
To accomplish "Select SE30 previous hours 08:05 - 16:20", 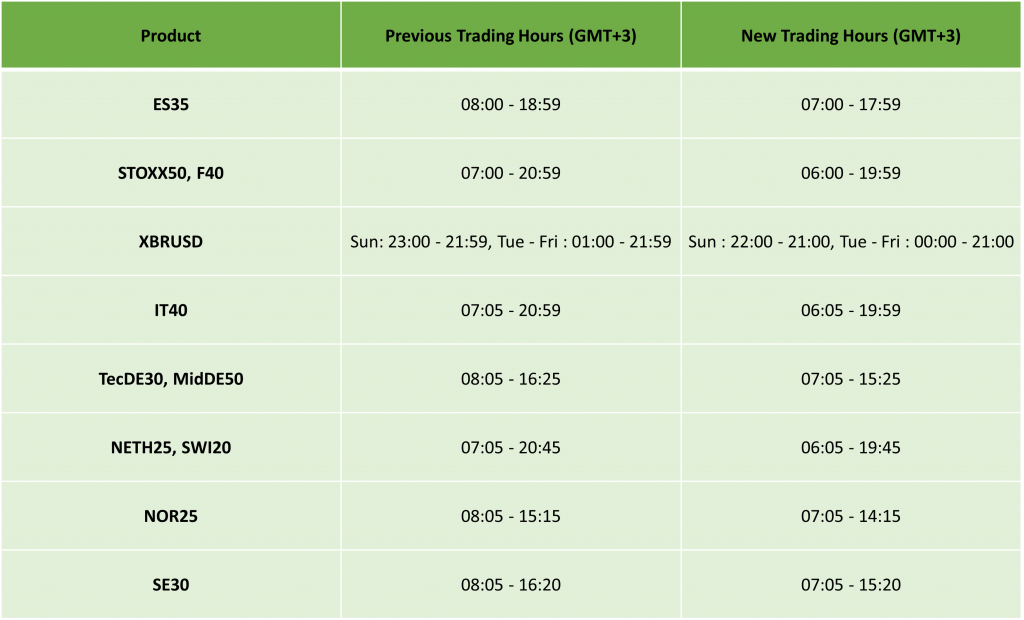I will [x=511, y=585].
